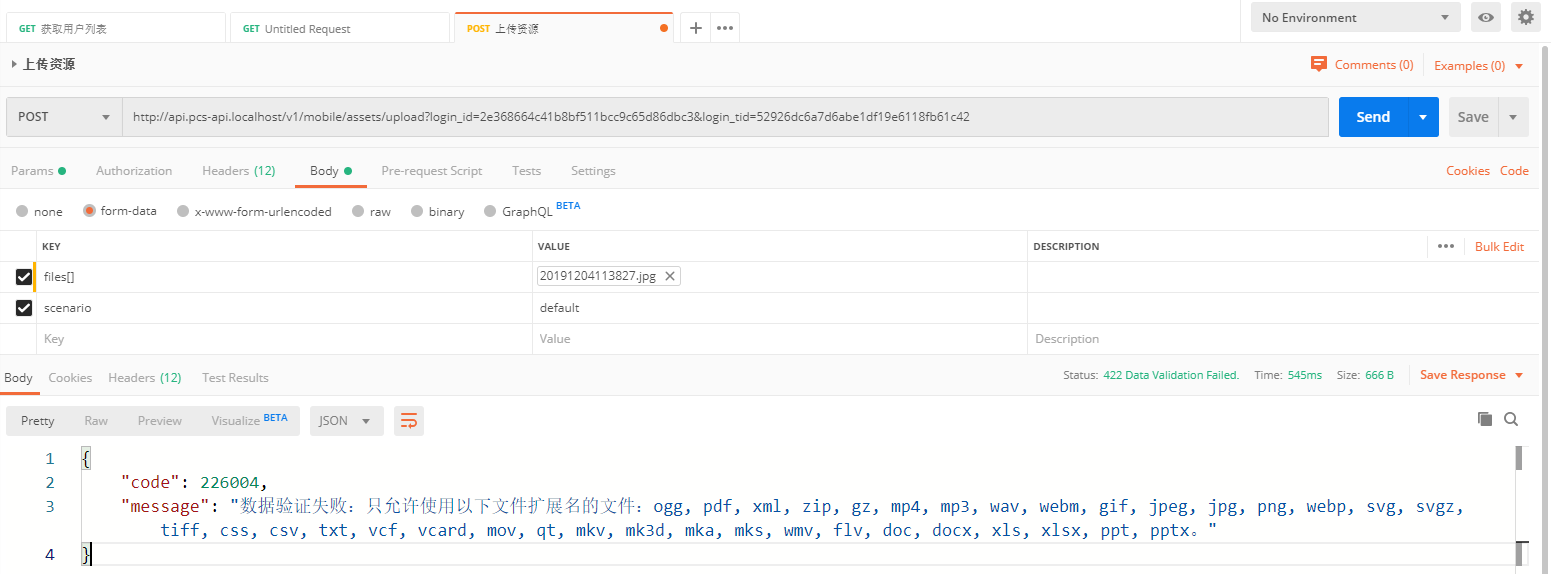The height and width of the screenshot is (574, 1551).
Task: Search the response with magnifier icon
Action: coord(1511,419)
